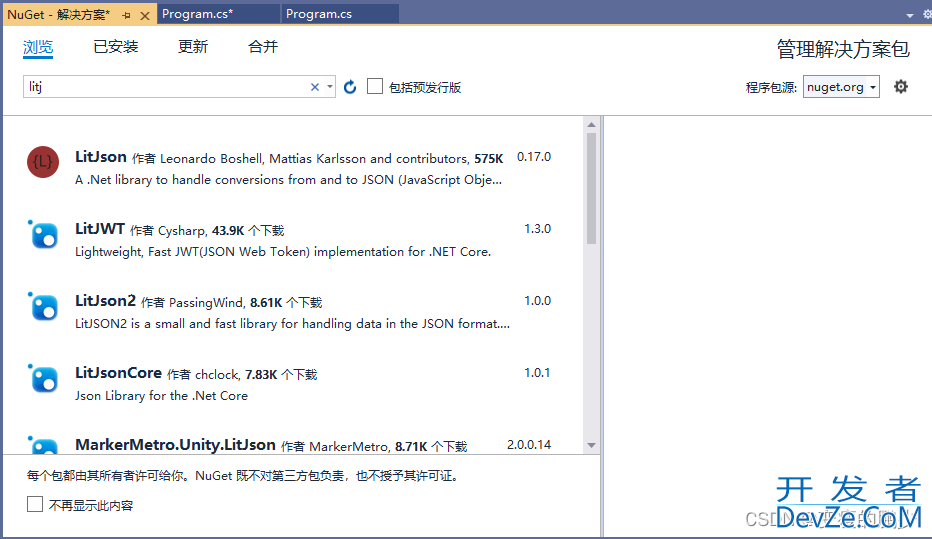
Task: Switch to the 合并 tab
Action: [263, 47]
